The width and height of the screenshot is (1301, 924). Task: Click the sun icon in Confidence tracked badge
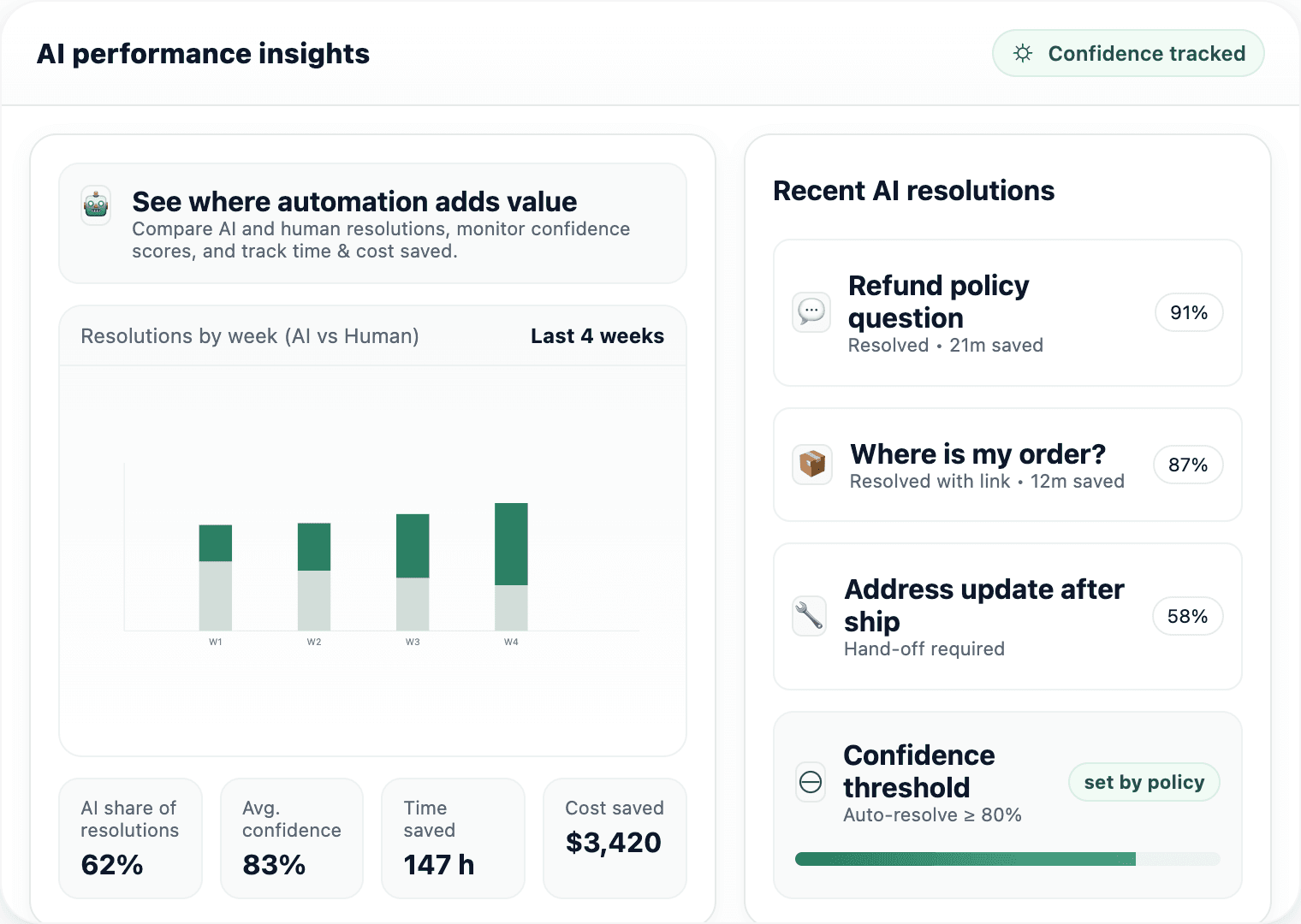coord(1023,53)
